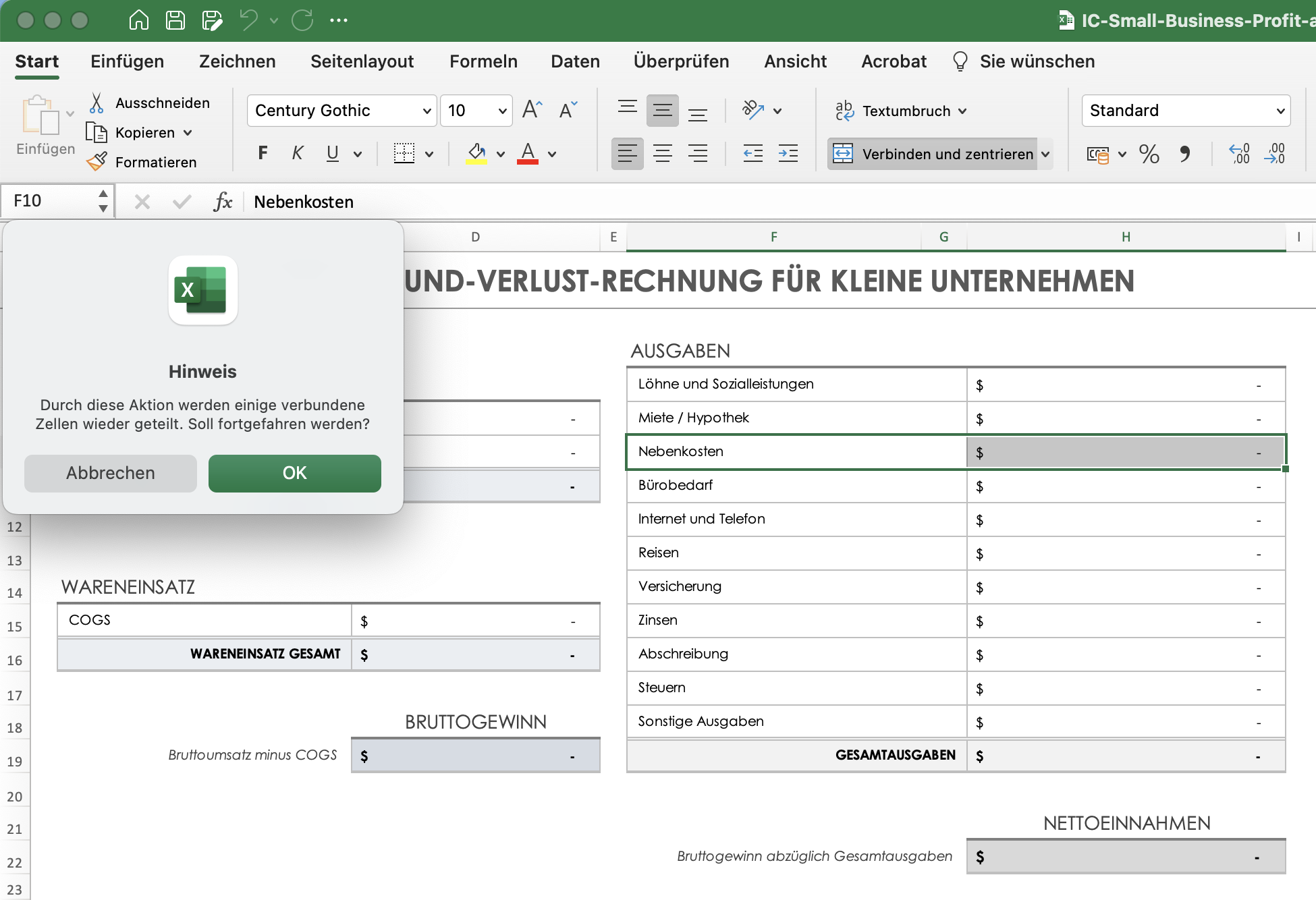The image size is (1316, 900).
Task: Open the font size 10 dropdown
Action: pos(502,111)
